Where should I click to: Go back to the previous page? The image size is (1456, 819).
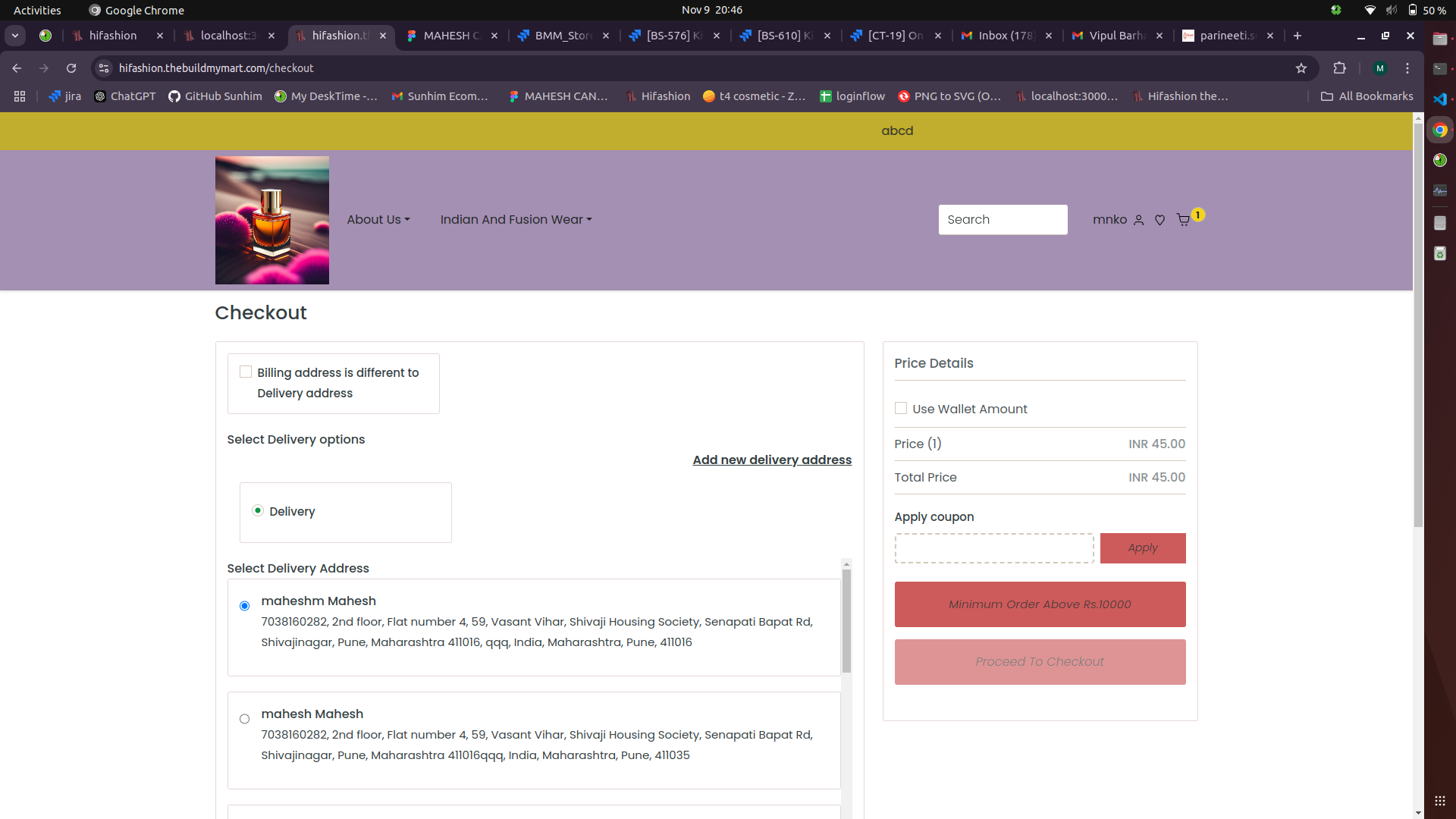(x=17, y=68)
